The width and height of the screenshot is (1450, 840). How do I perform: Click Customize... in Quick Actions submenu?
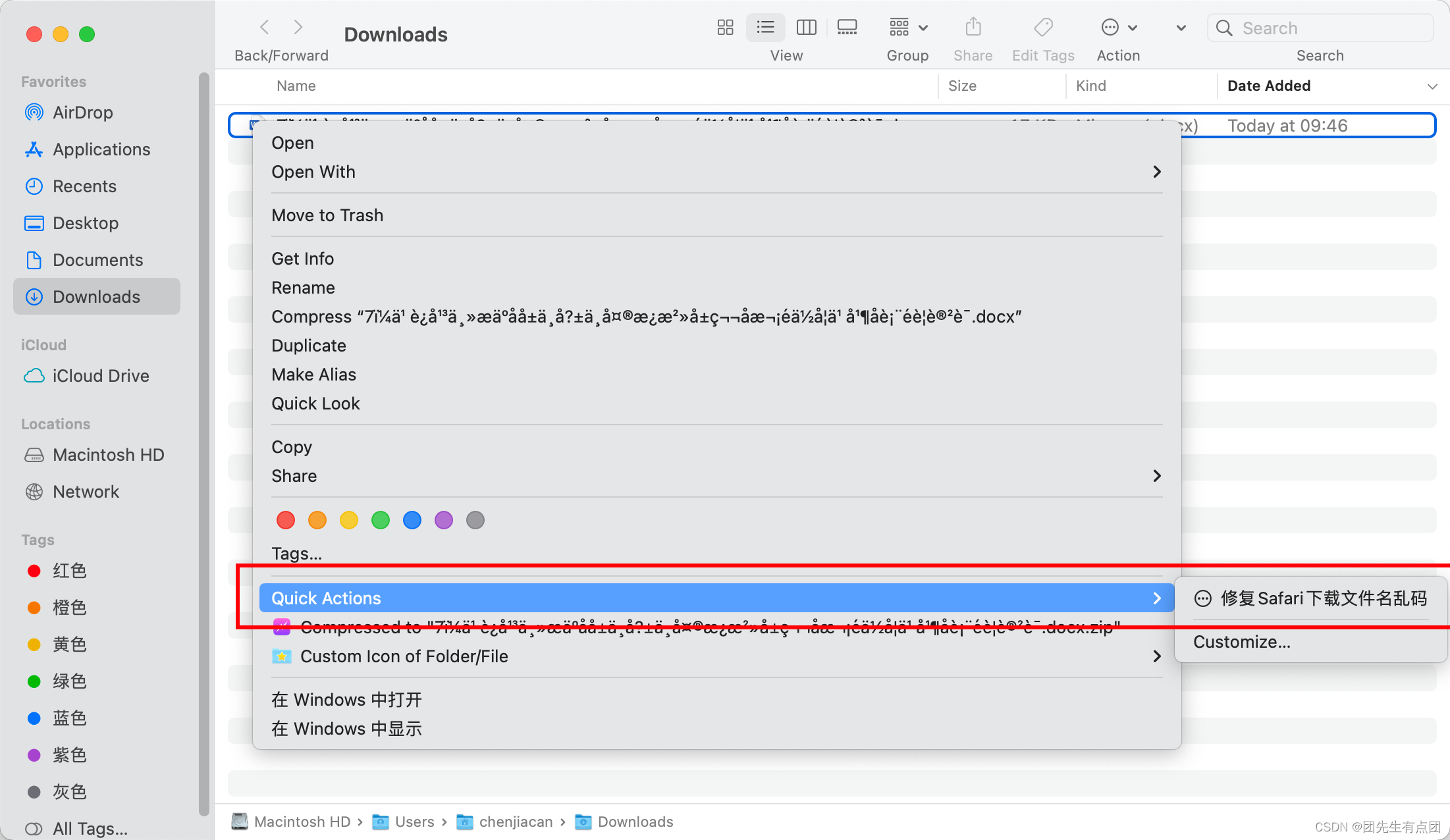point(1242,642)
